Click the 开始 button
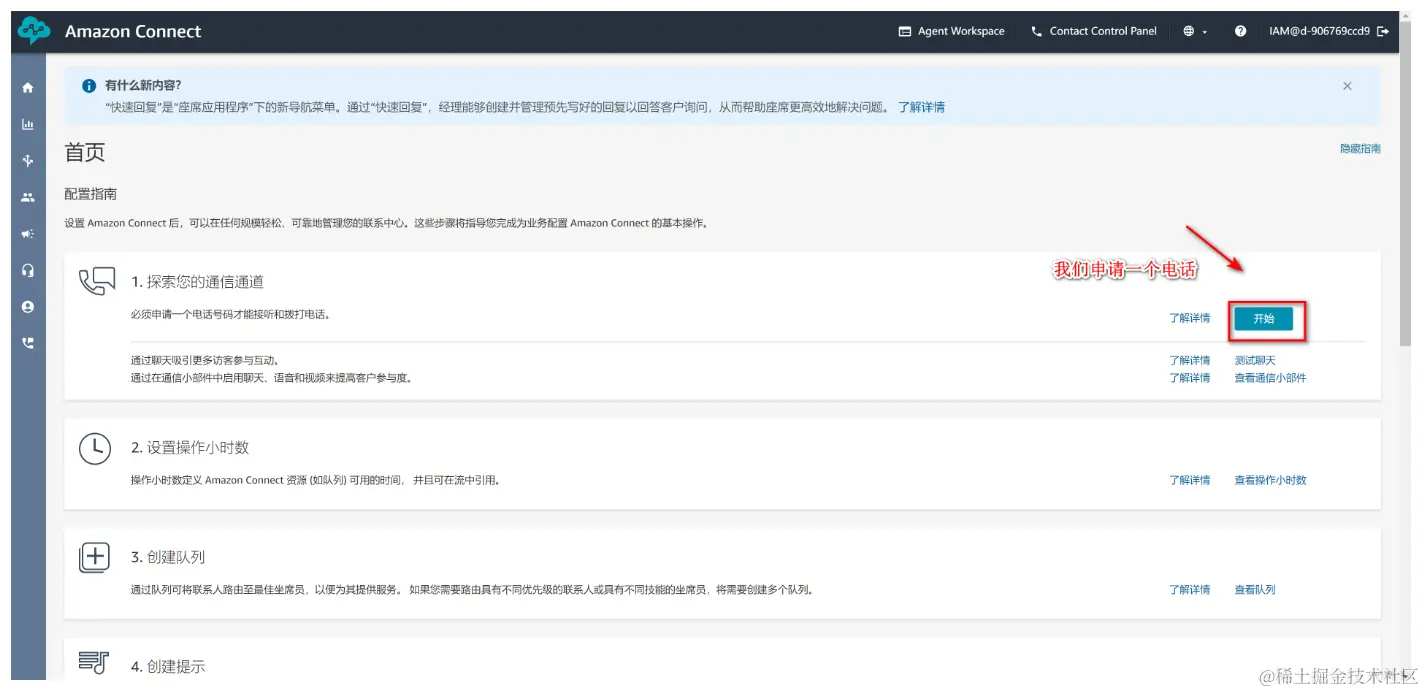Viewport: 1425px width, 693px height. tap(1263, 319)
